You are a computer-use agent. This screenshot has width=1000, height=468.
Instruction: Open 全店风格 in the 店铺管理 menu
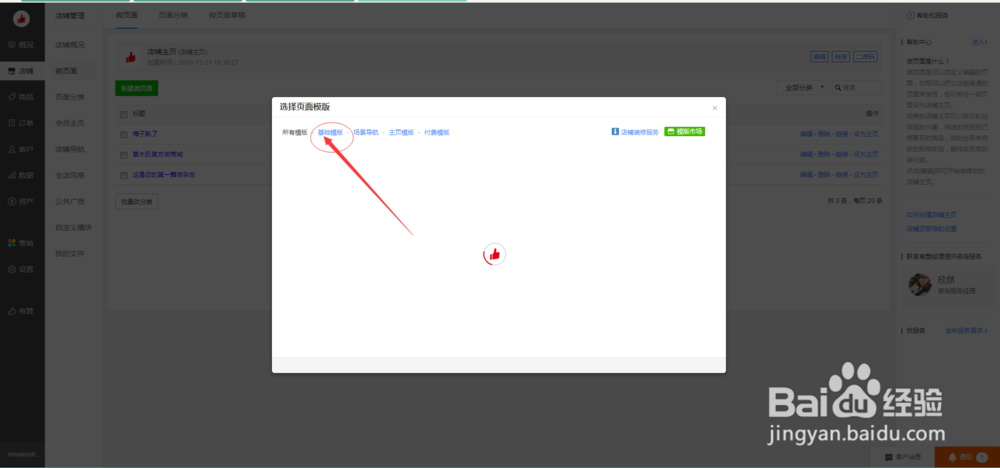pyautogui.click(x=69, y=175)
